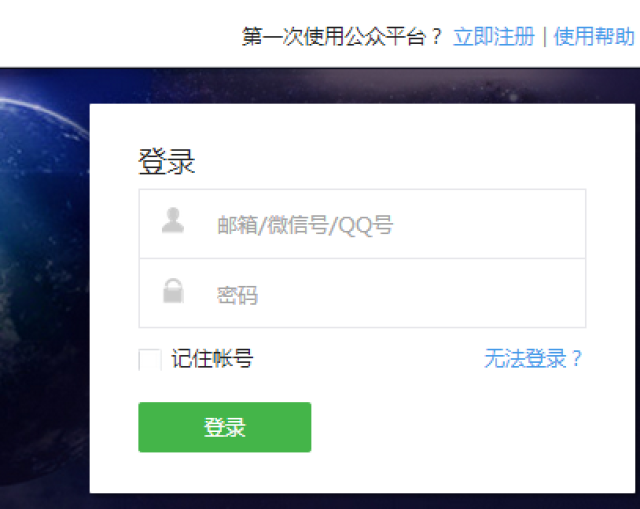Click the 记住帐号 label text
This screenshot has height=509, width=640.
click(x=212, y=359)
